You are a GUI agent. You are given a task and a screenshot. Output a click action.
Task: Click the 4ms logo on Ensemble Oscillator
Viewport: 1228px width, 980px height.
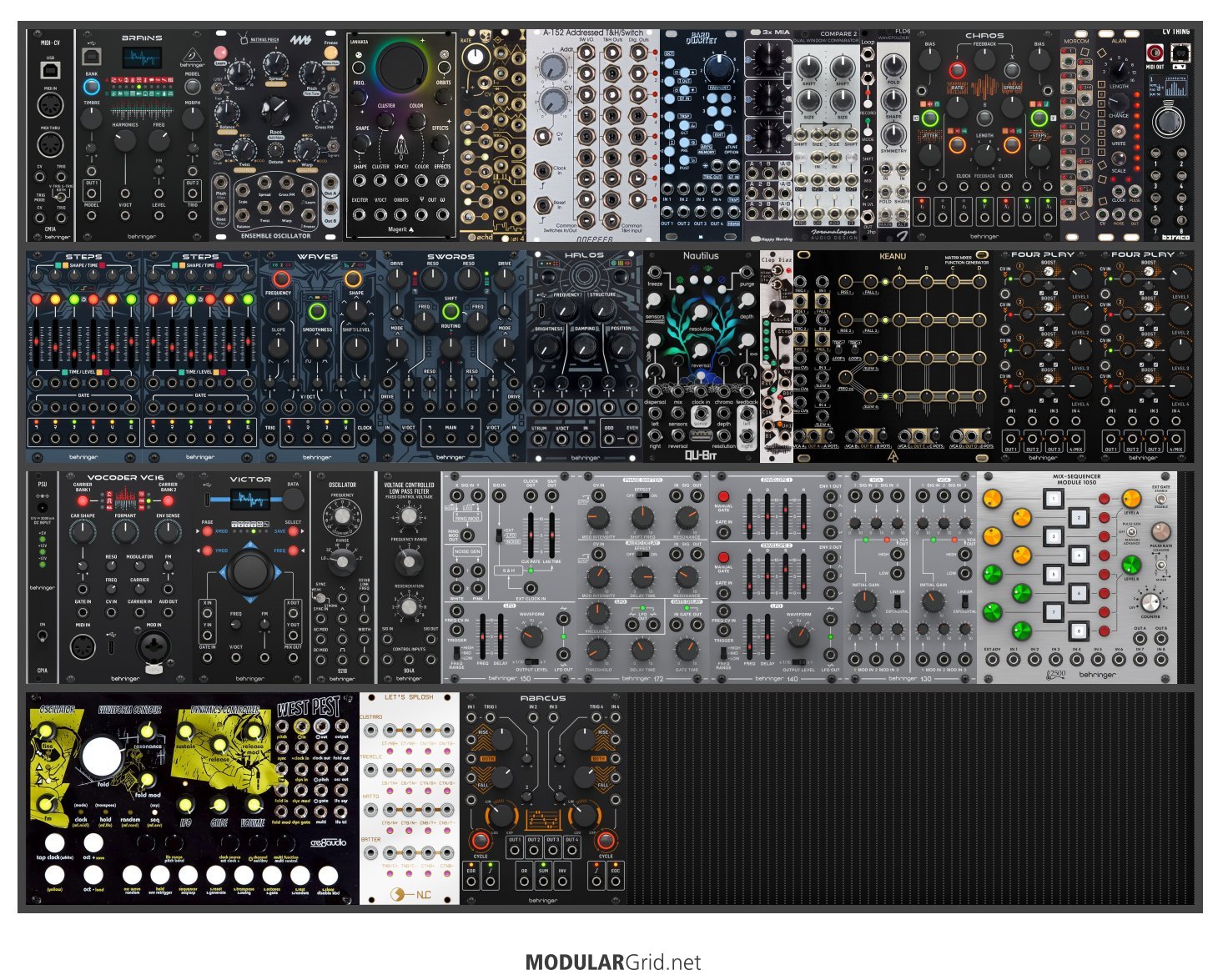click(x=300, y=40)
